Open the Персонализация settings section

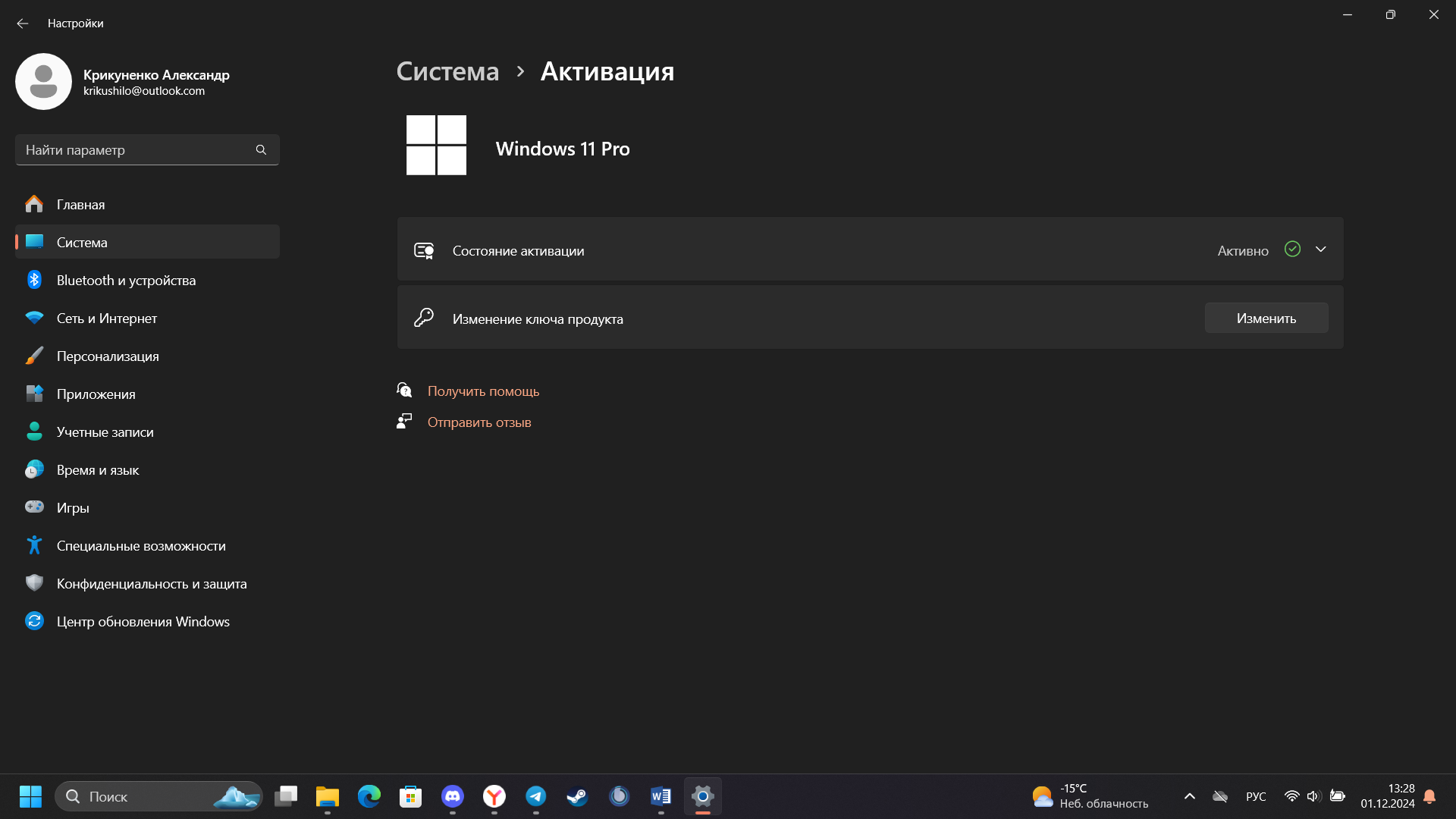108,356
